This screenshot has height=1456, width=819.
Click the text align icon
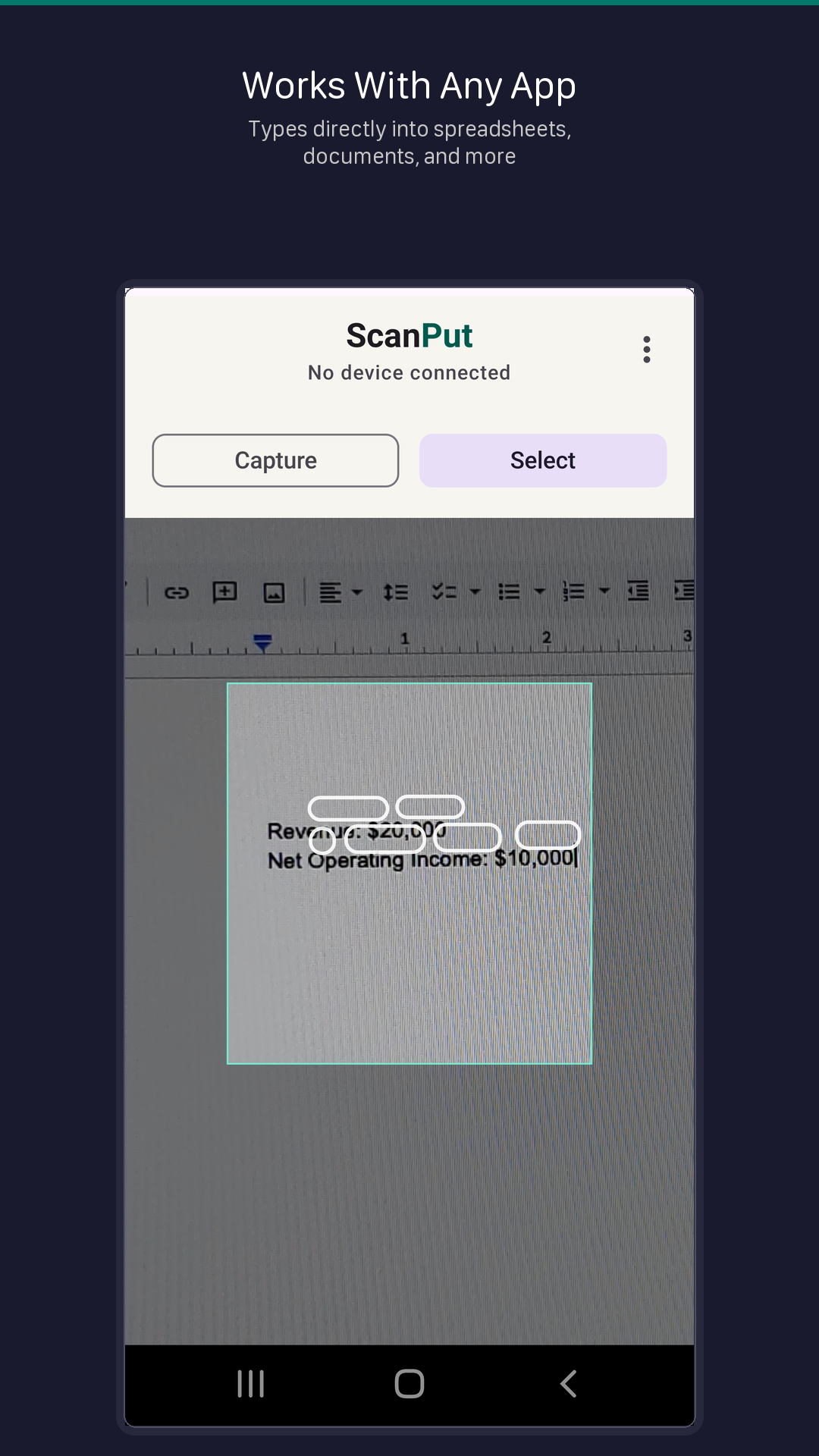click(x=330, y=592)
